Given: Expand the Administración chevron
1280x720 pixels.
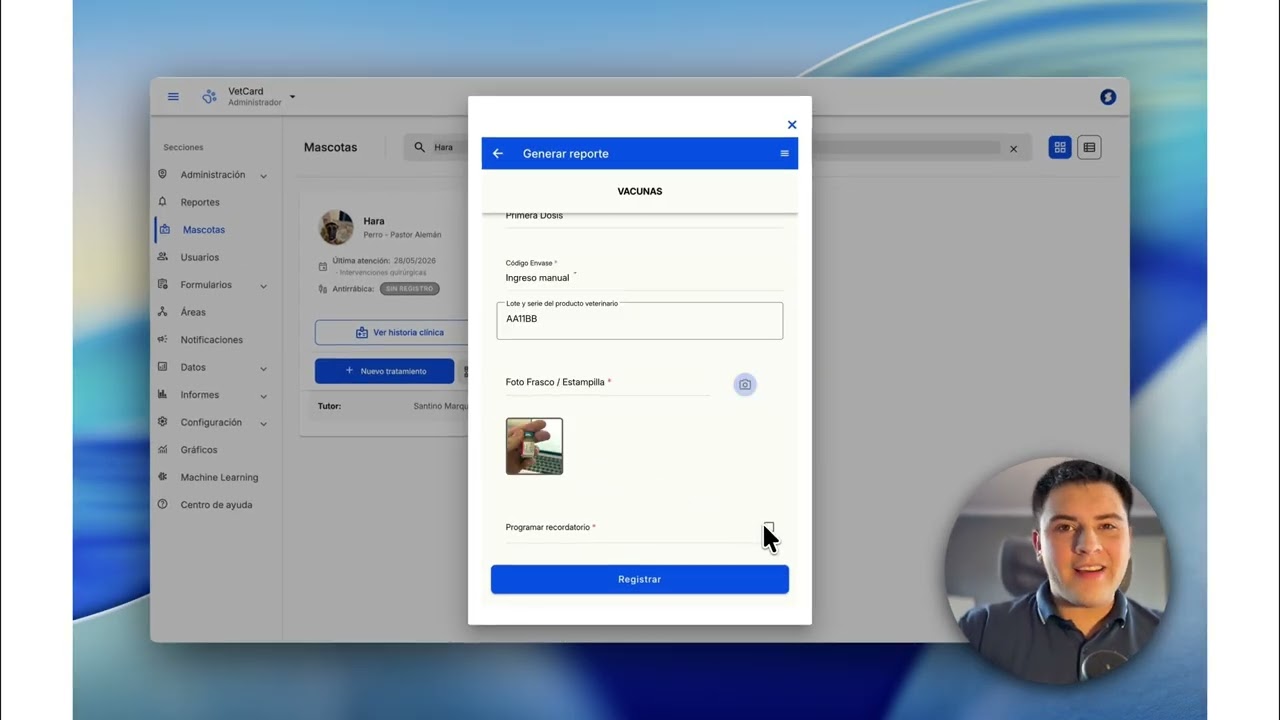Looking at the screenshot, I should click(x=263, y=176).
